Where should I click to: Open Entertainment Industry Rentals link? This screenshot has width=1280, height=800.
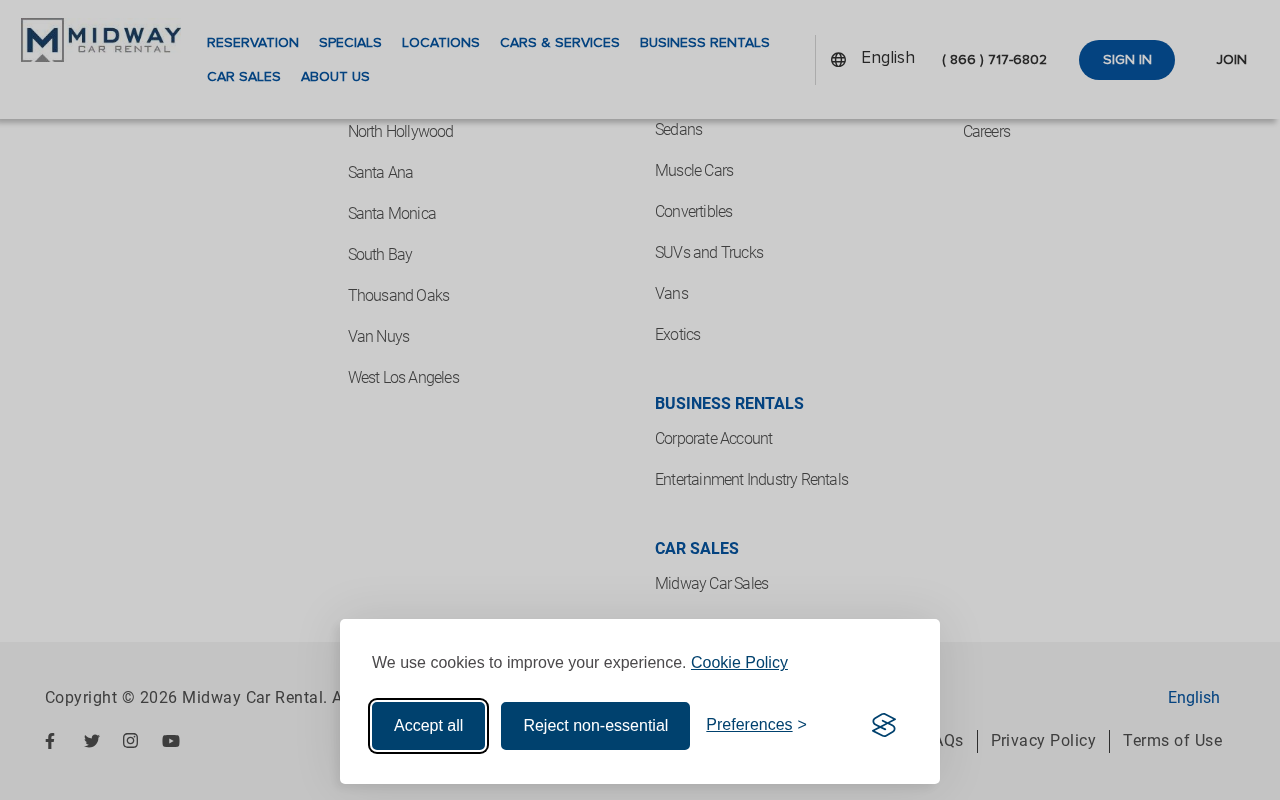pos(752,480)
